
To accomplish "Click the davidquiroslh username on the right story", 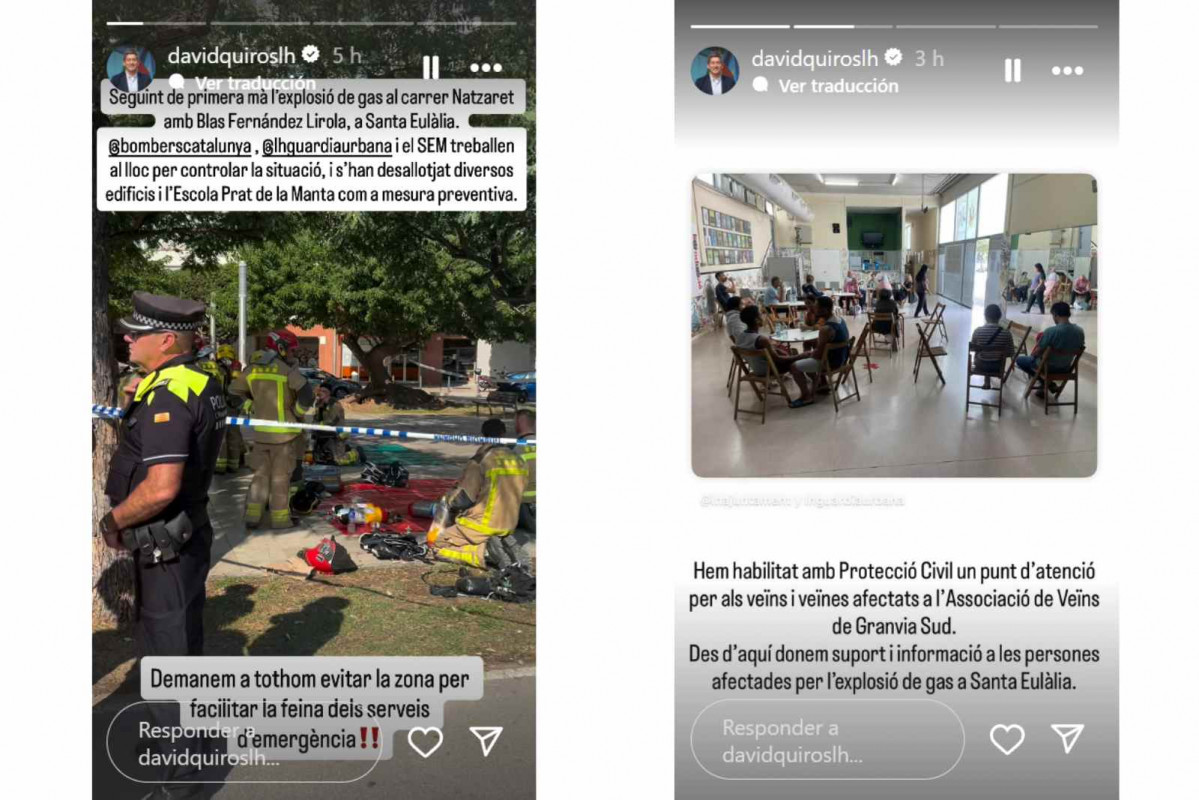I will 814,58.
